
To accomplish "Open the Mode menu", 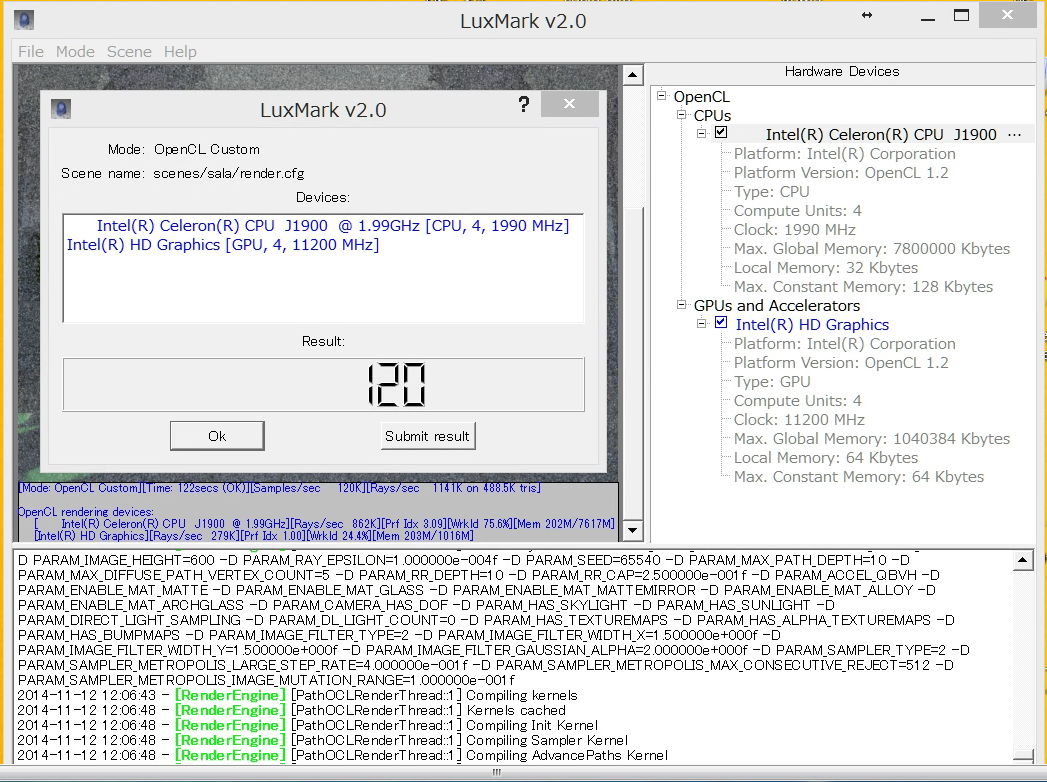I will pyautogui.click(x=75, y=52).
